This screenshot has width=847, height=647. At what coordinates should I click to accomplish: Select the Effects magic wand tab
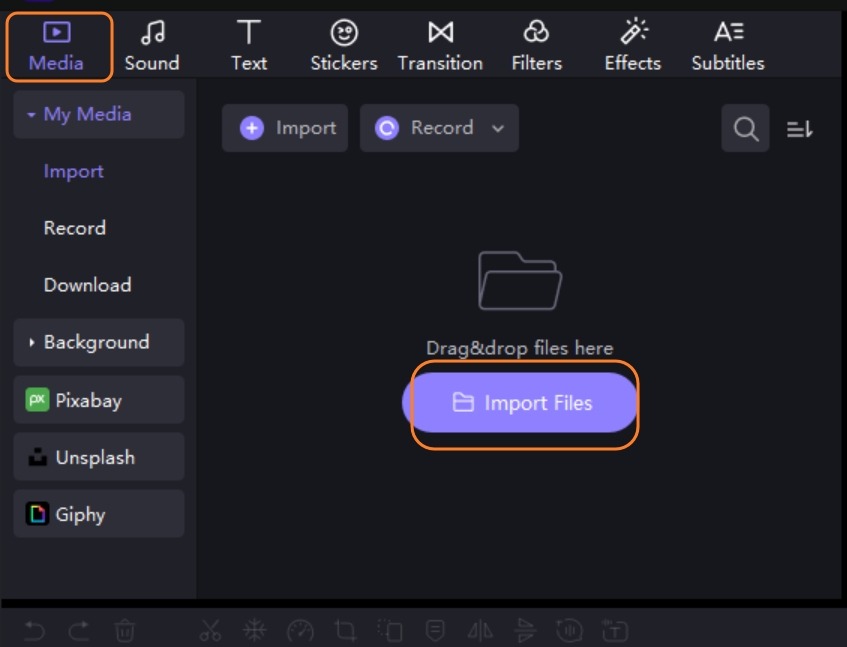[x=632, y=47]
